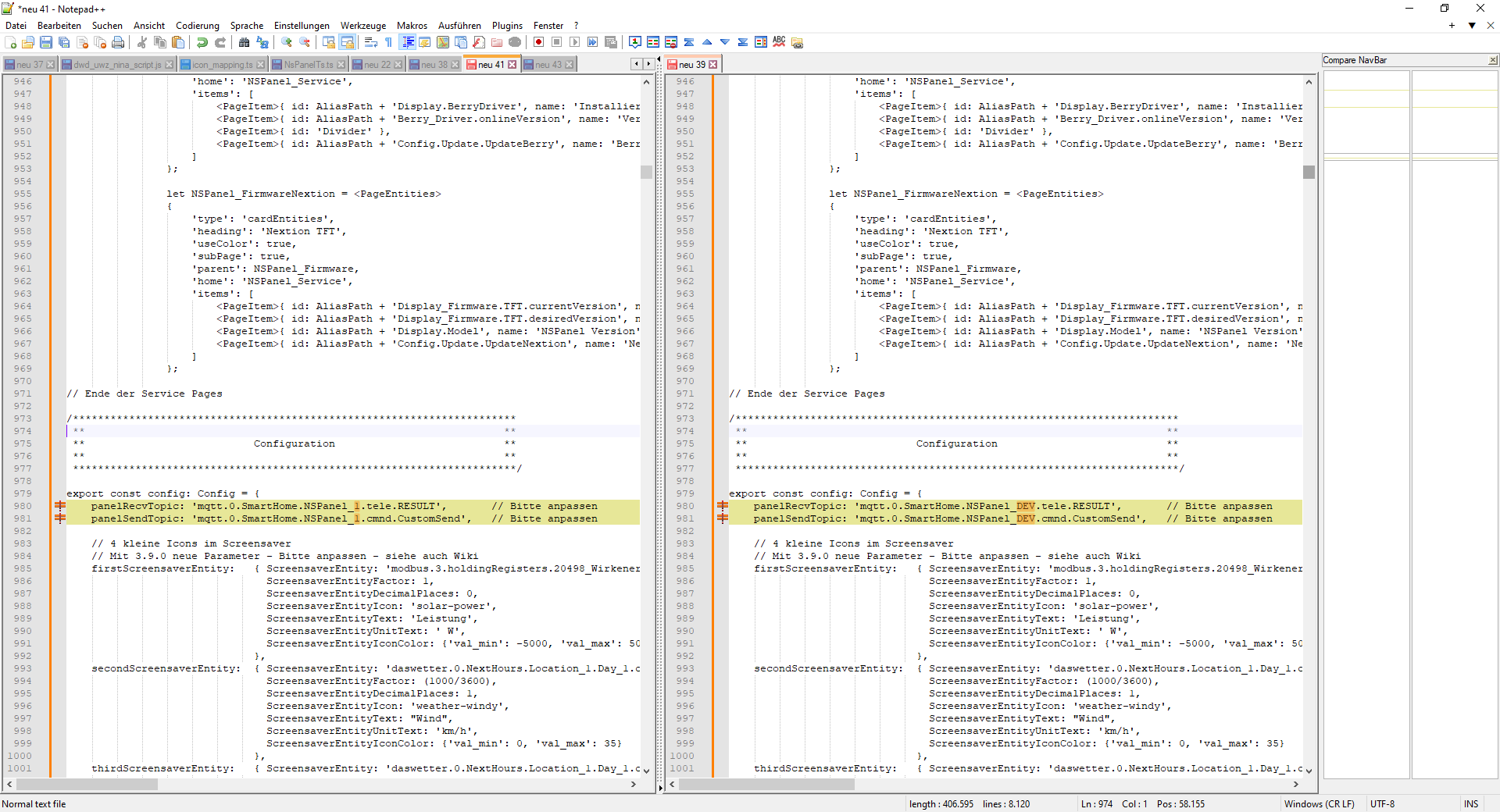Open the Codierung menu
Screen dimensions: 1500x812
coord(197,26)
